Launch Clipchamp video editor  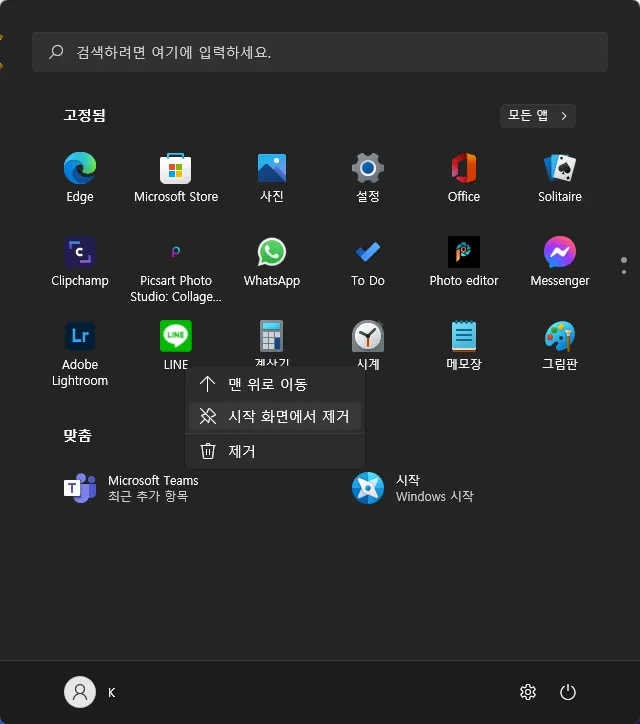tap(80, 261)
